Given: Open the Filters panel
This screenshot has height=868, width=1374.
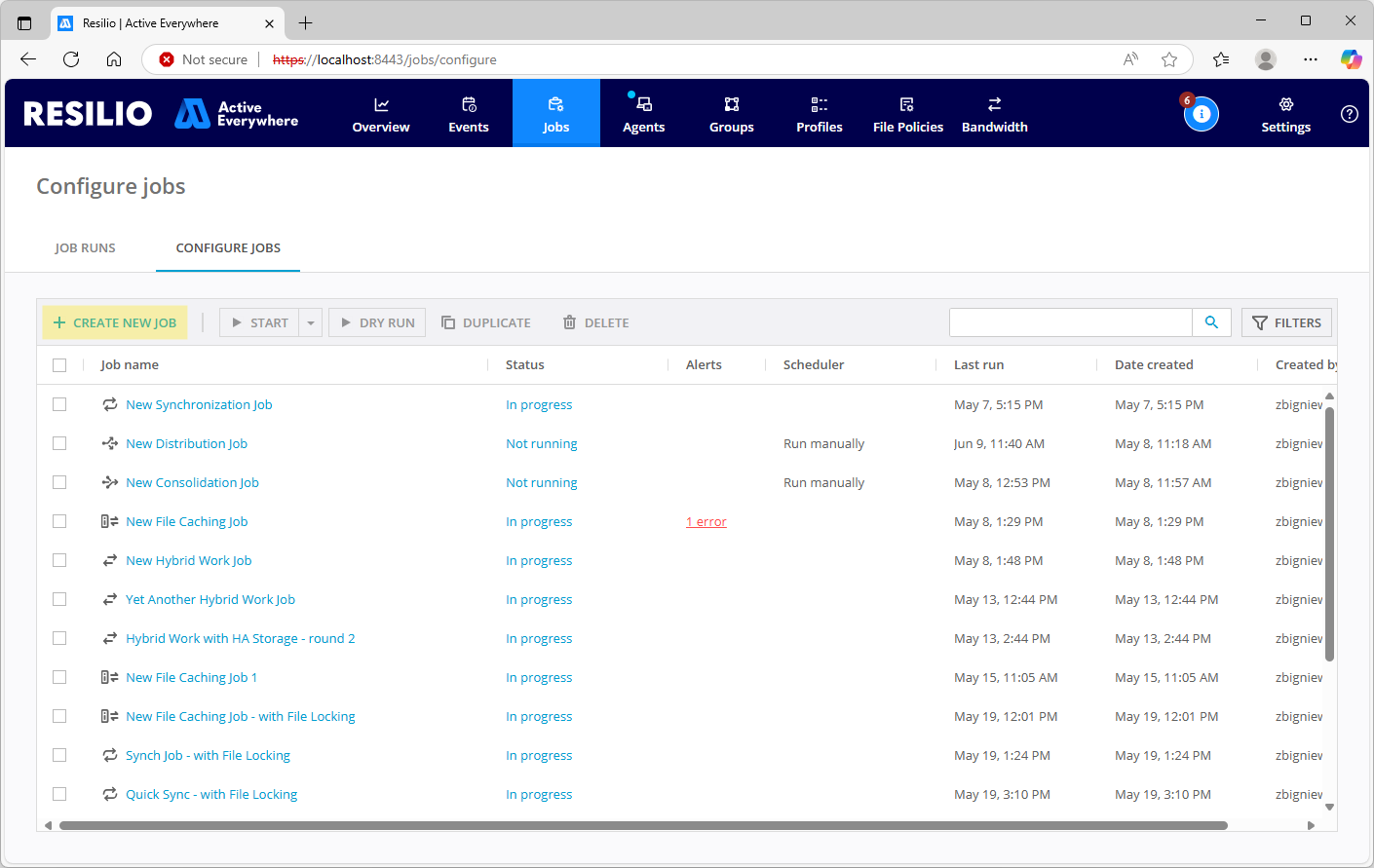Looking at the screenshot, I should click(1286, 322).
